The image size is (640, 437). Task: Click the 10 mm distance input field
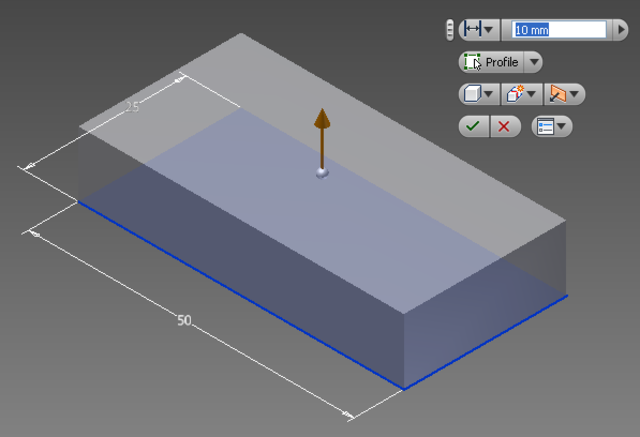coord(559,30)
